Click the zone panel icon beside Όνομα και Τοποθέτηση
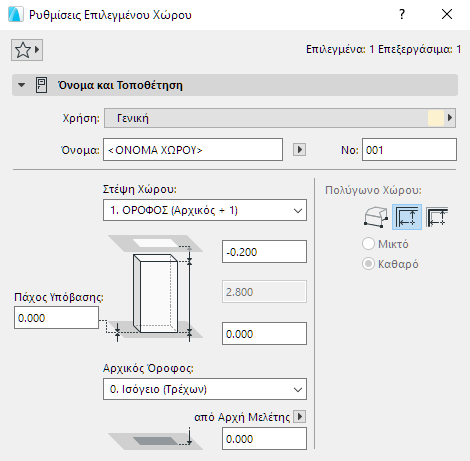 41,85
